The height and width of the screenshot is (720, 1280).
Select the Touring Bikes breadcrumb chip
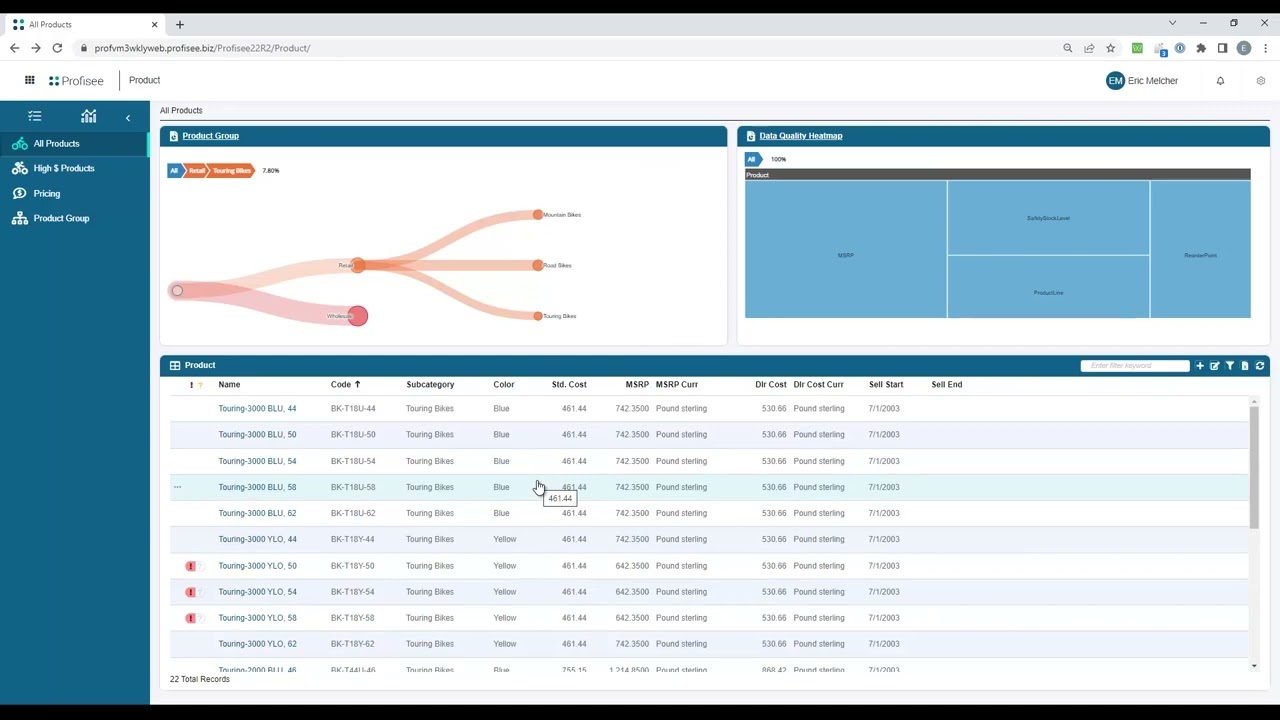[x=231, y=171]
